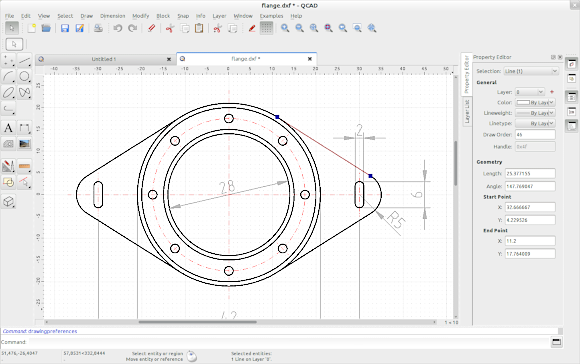
Task: Click the Save floppy disk icon
Action: tap(65, 28)
